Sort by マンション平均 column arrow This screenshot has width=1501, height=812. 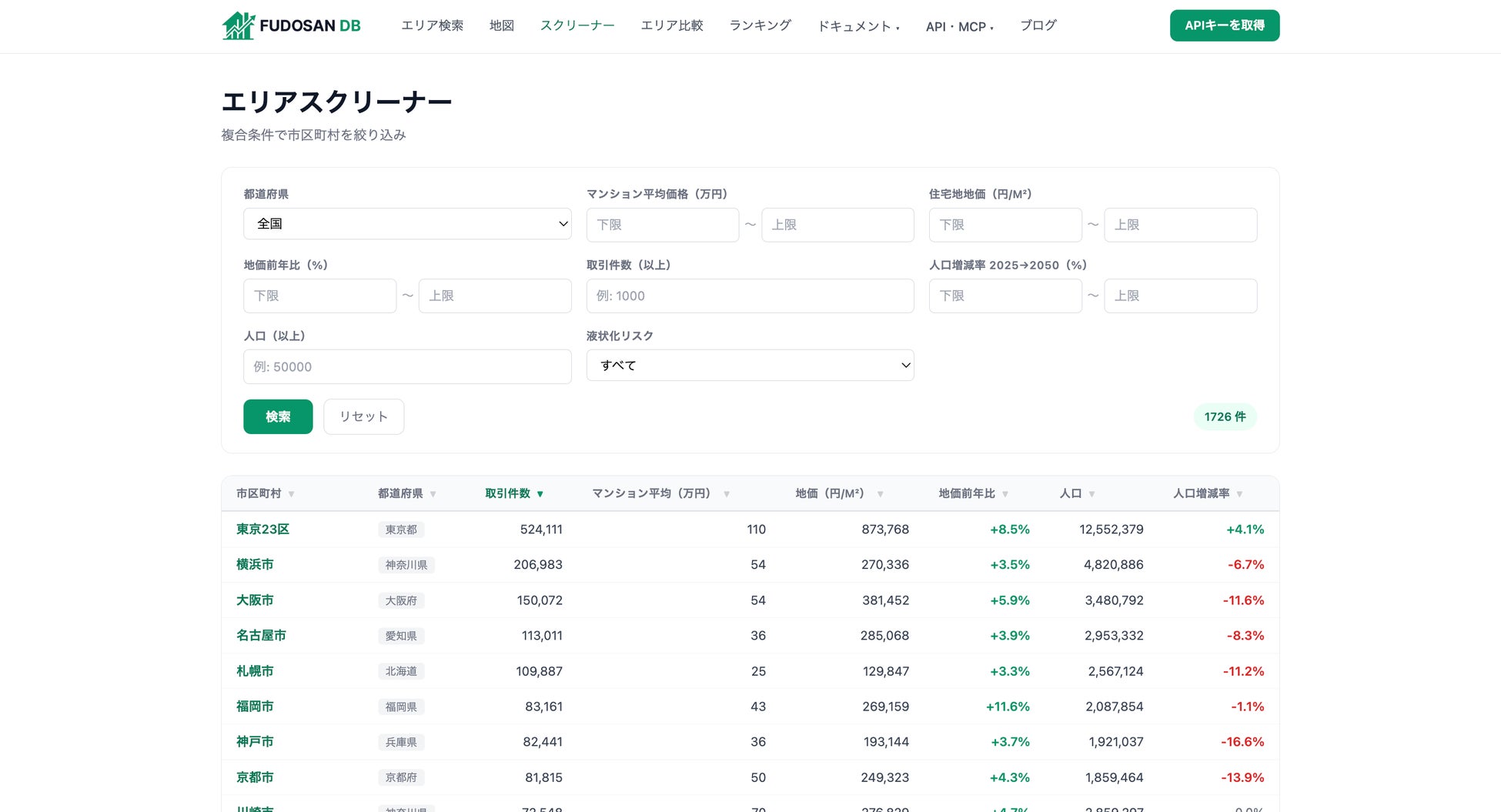[726, 494]
